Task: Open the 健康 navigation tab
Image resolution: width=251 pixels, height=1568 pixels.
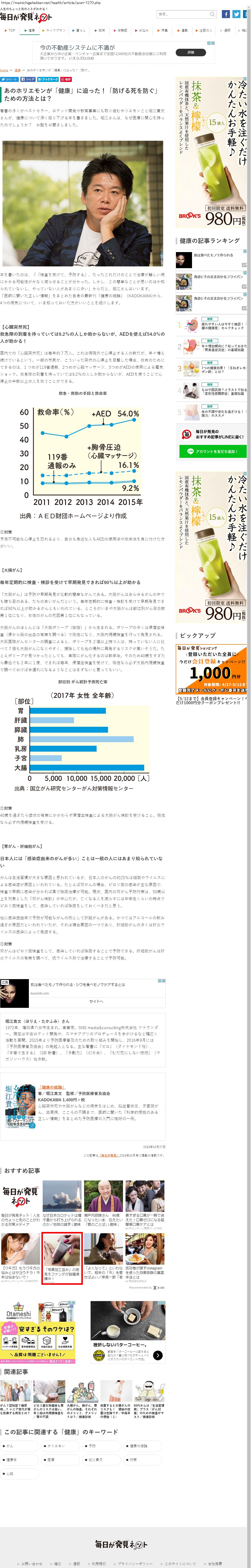Action: tap(30, 30)
